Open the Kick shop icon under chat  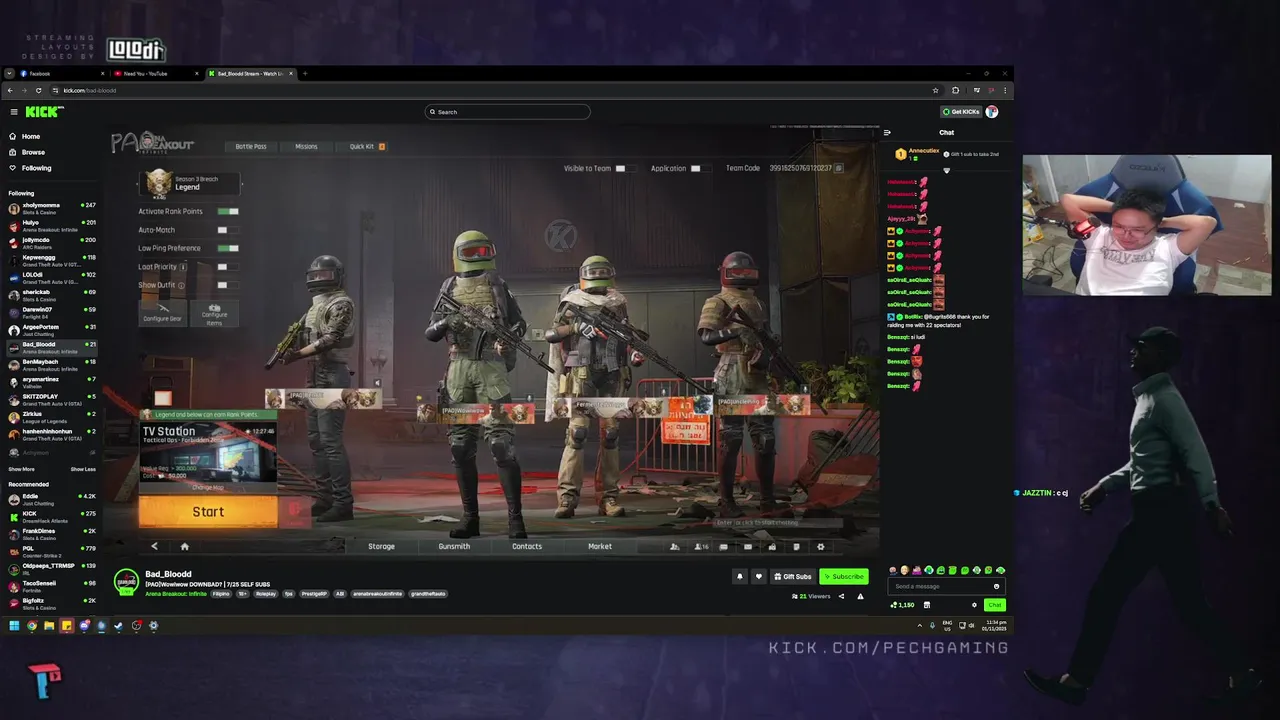click(926, 604)
